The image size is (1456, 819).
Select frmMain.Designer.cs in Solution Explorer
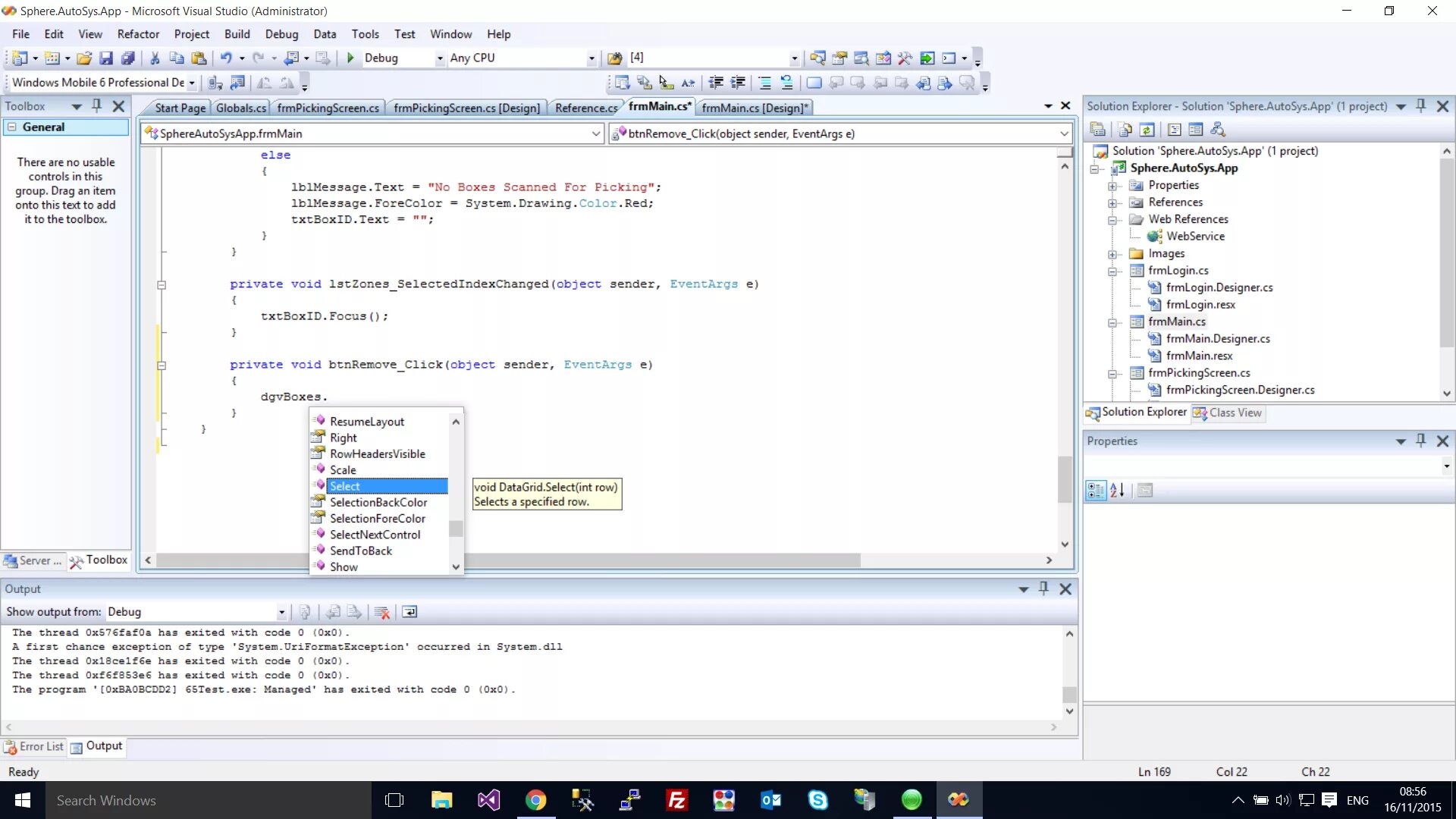pos(1218,339)
